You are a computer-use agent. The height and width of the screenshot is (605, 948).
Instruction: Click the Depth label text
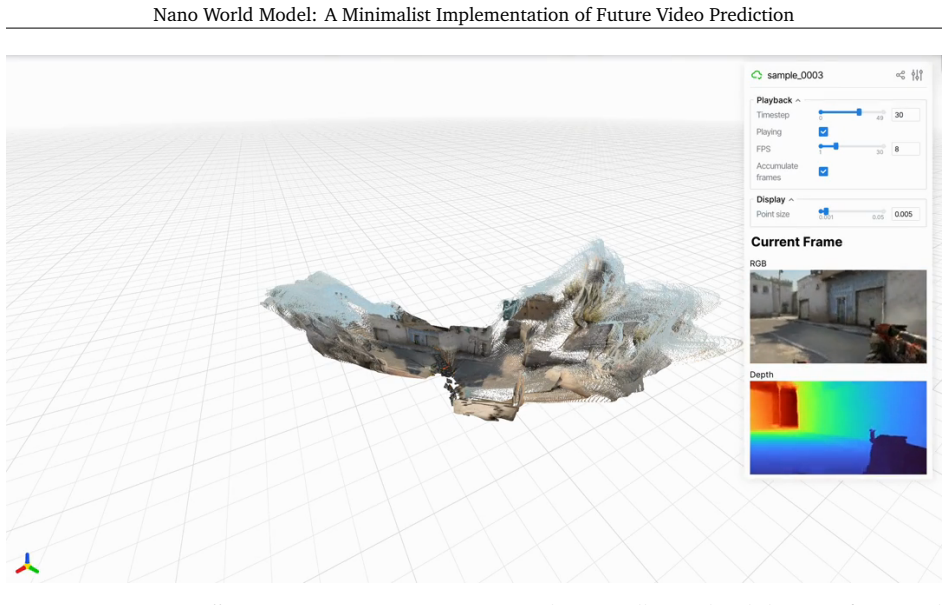[761, 375]
